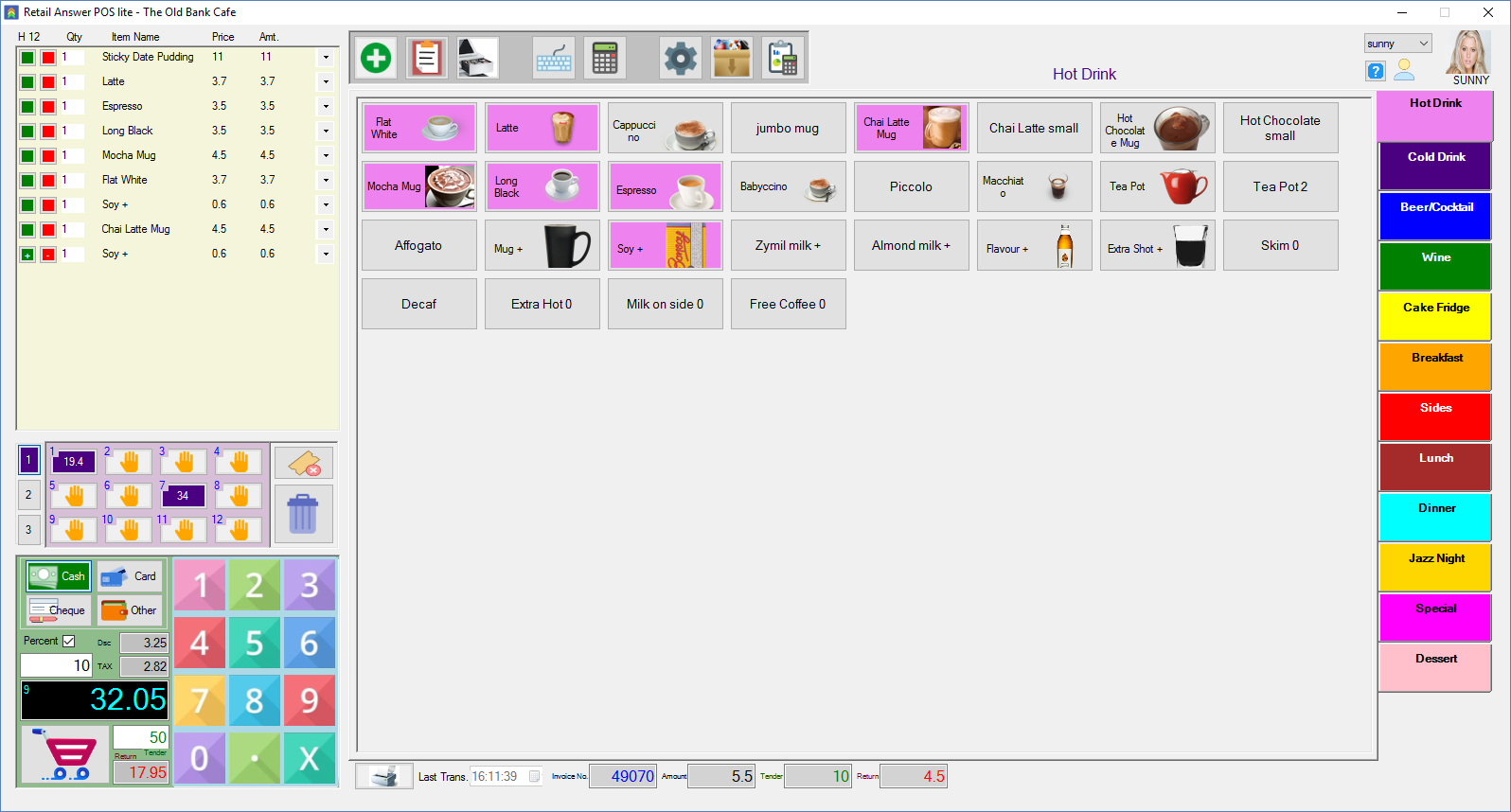
Task: Click green plus button on Long Black row
Action: pos(27,132)
